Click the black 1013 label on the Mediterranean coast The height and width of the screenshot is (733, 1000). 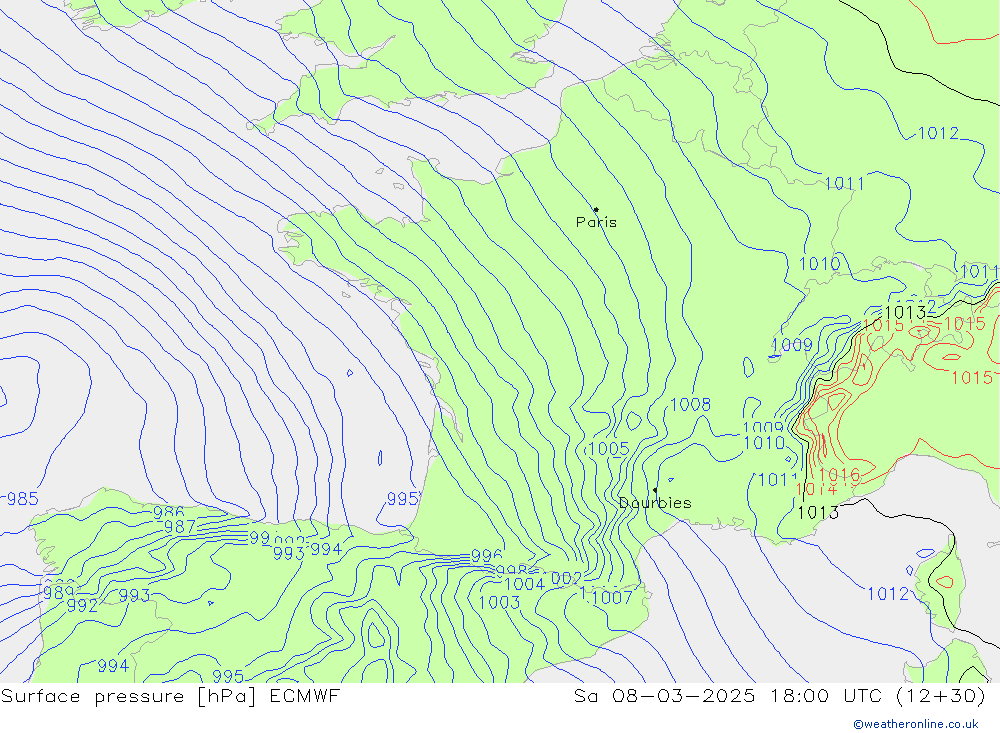point(818,512)
